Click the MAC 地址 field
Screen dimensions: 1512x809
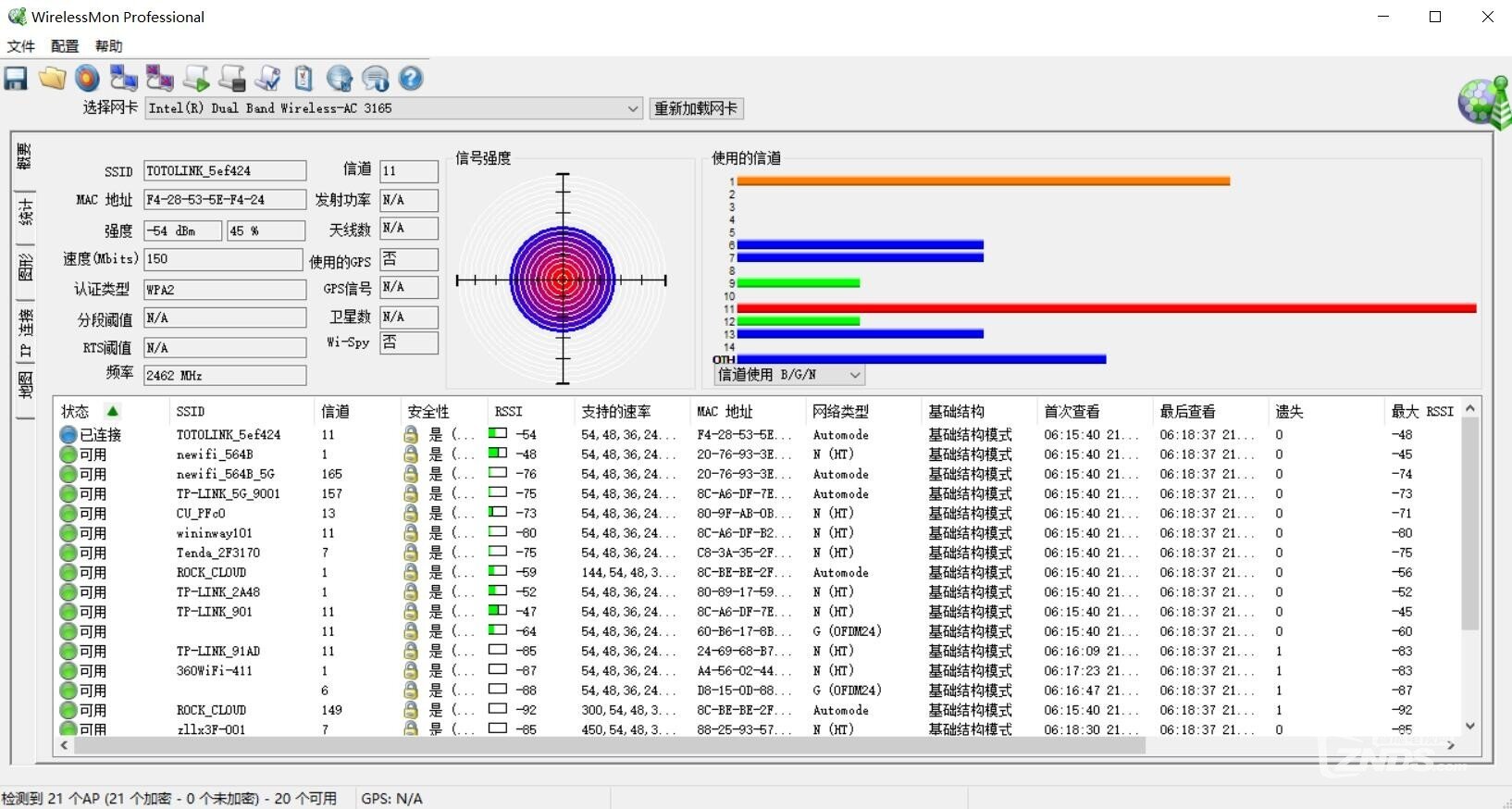click(x=225, y=200)
